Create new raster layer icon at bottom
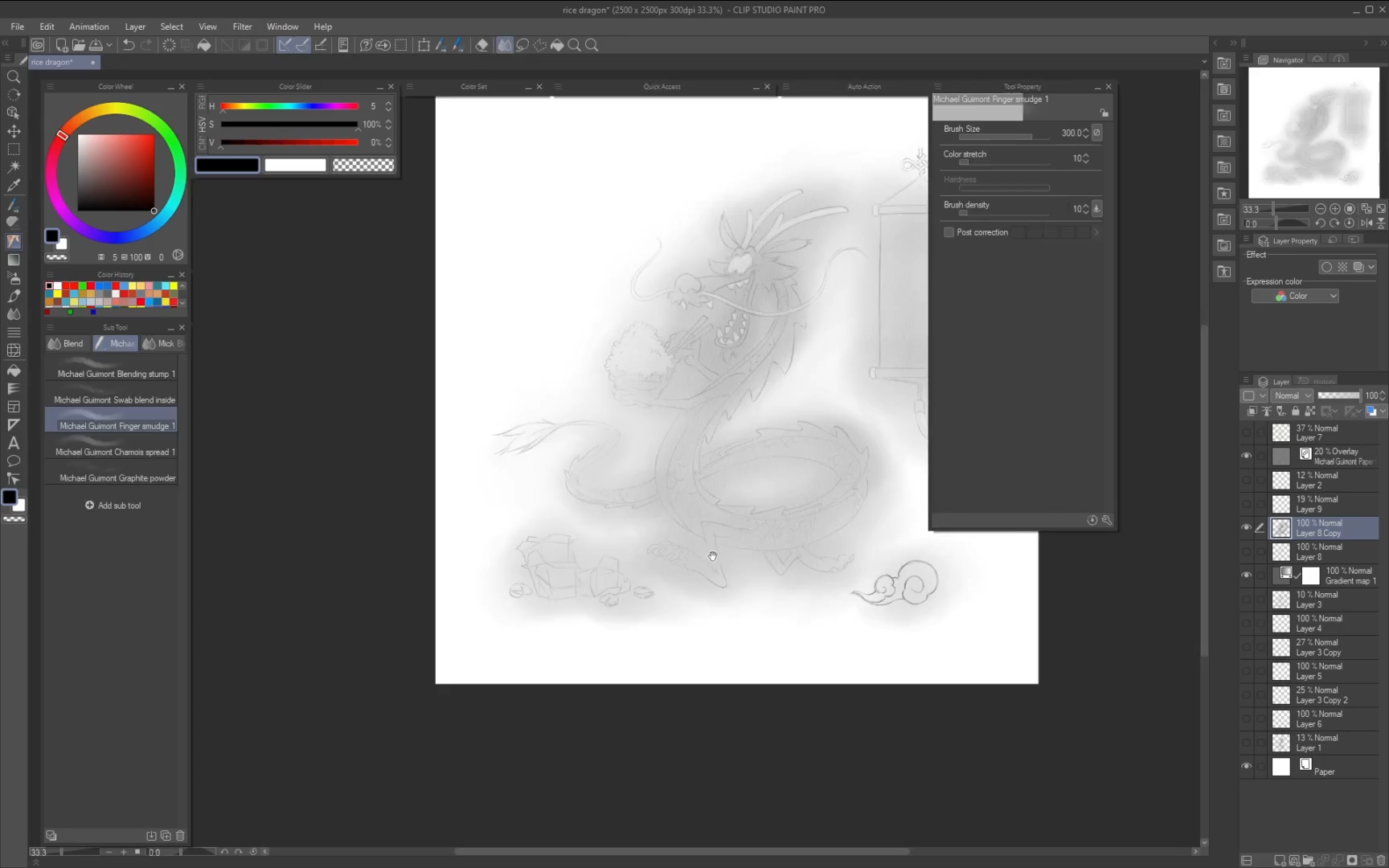Screen dimensions: 1389x868 (1279, 861)
